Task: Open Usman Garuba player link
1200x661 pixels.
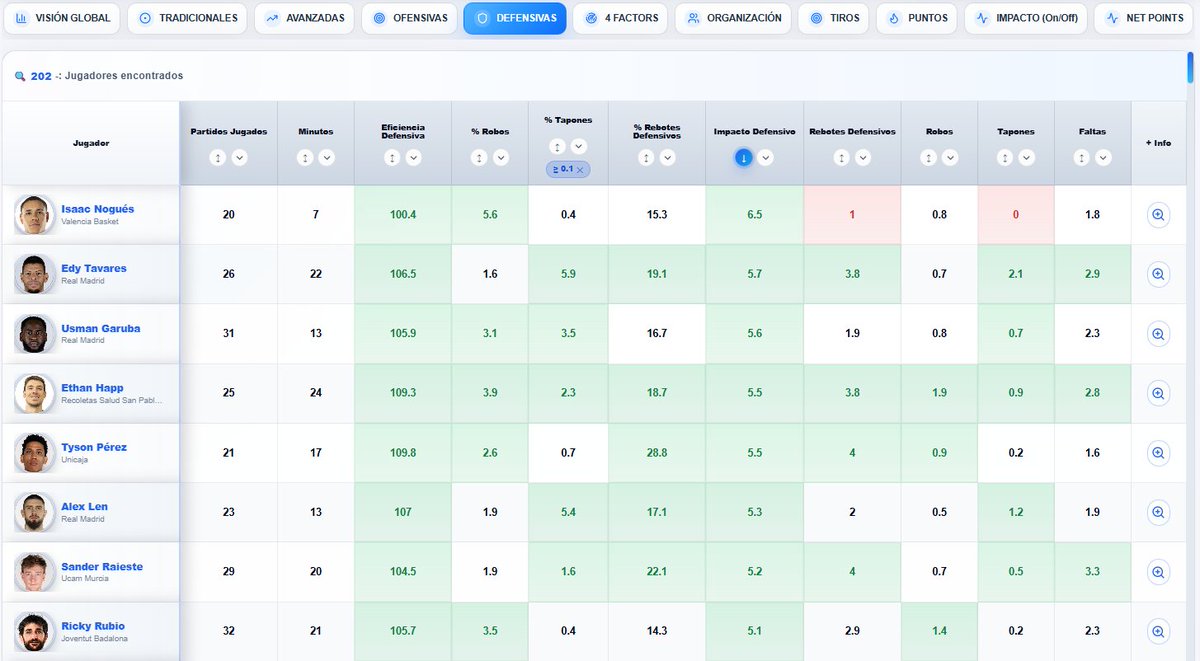Action: click(x=101, y=328)
